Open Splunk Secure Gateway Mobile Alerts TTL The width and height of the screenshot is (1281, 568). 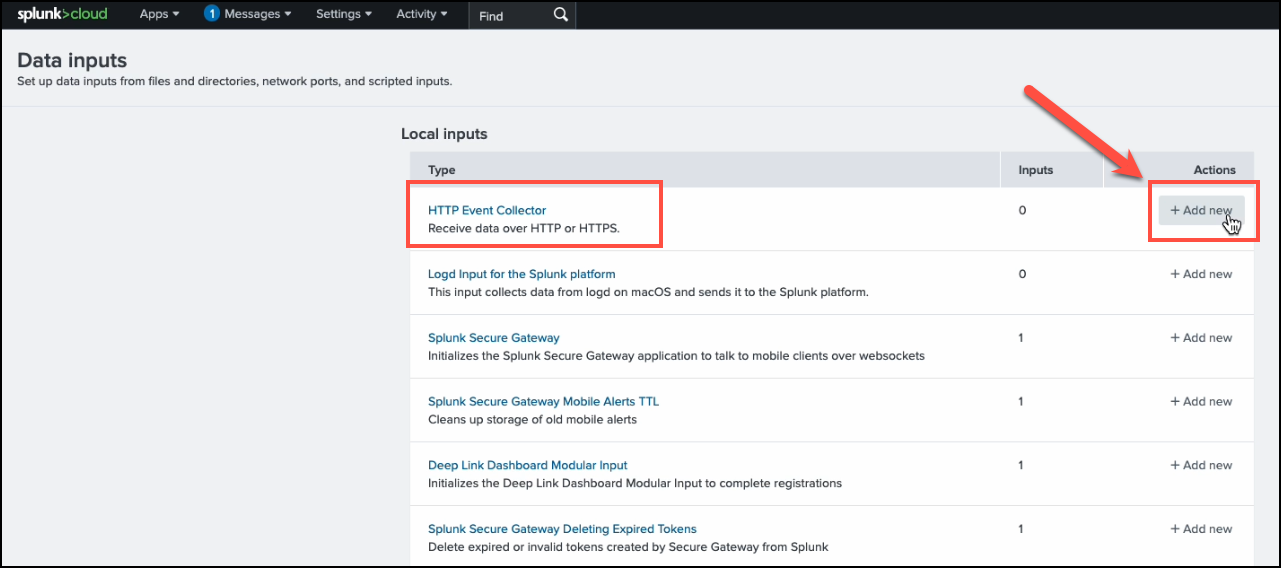[543, 401]
